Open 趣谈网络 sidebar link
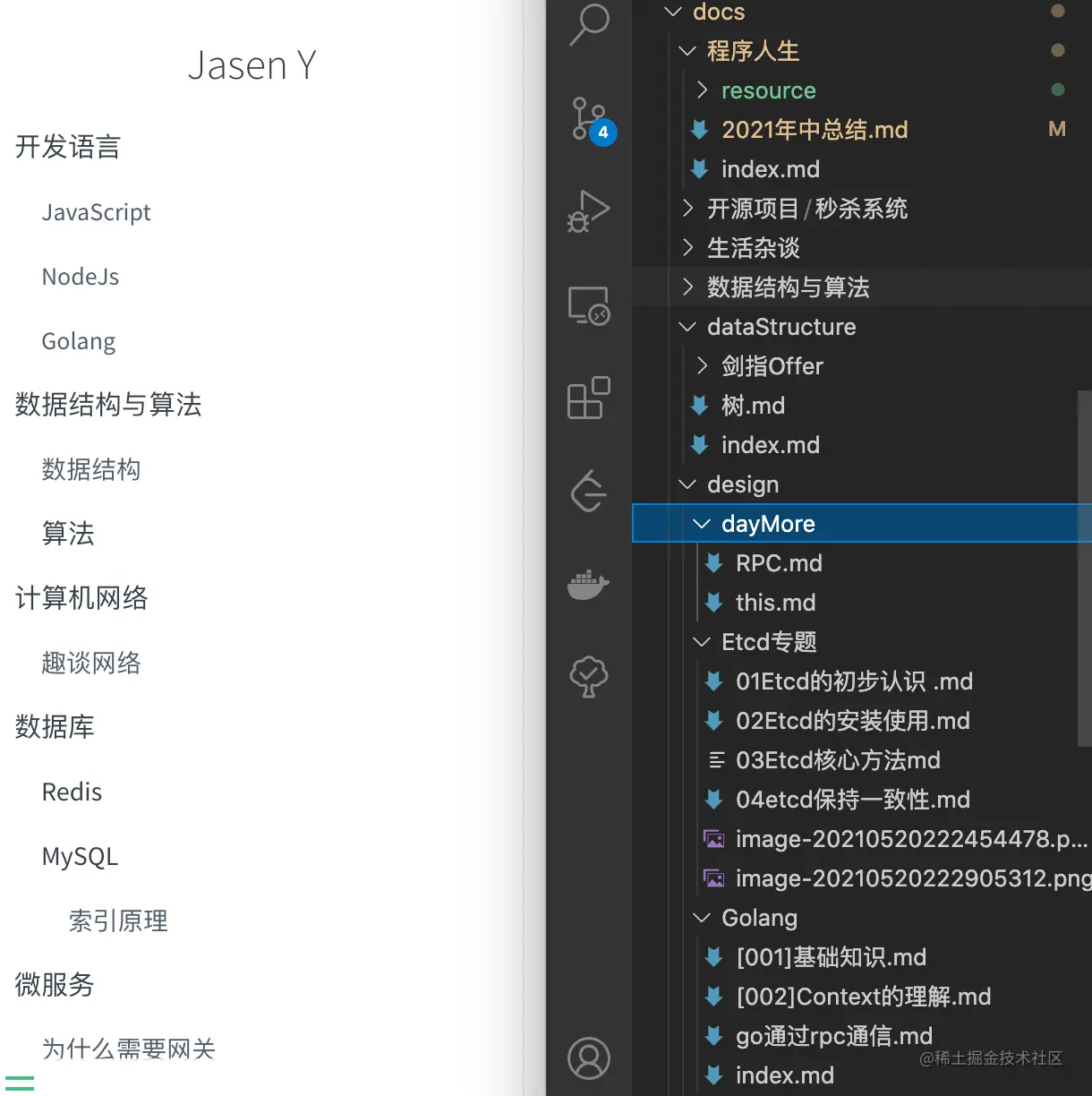The width and height of the screenshot is (1092, 1096). [x=91, y=663]
